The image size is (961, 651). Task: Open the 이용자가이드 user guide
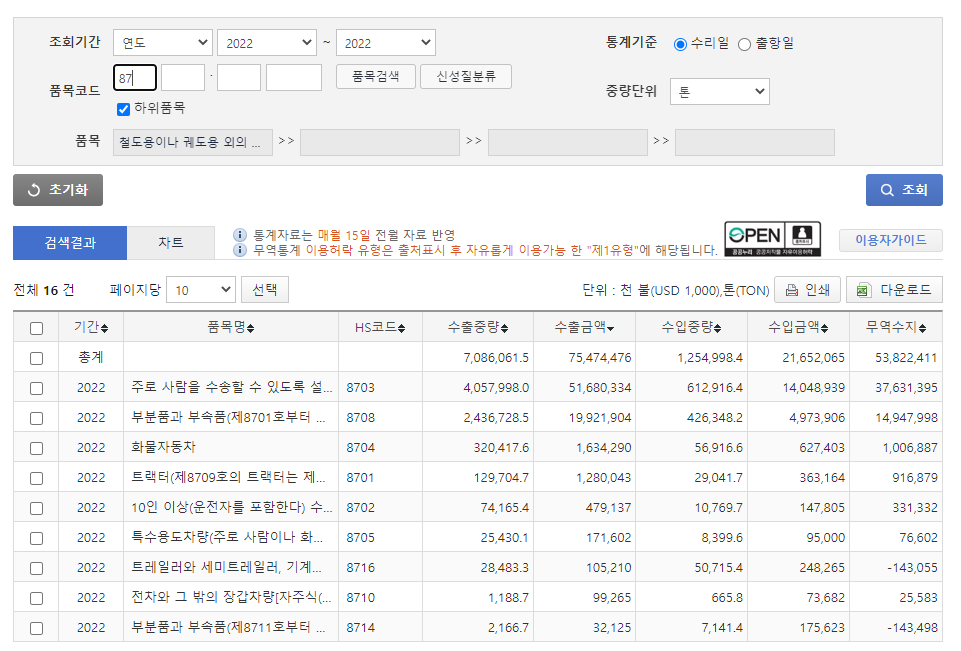click(891, 240)
